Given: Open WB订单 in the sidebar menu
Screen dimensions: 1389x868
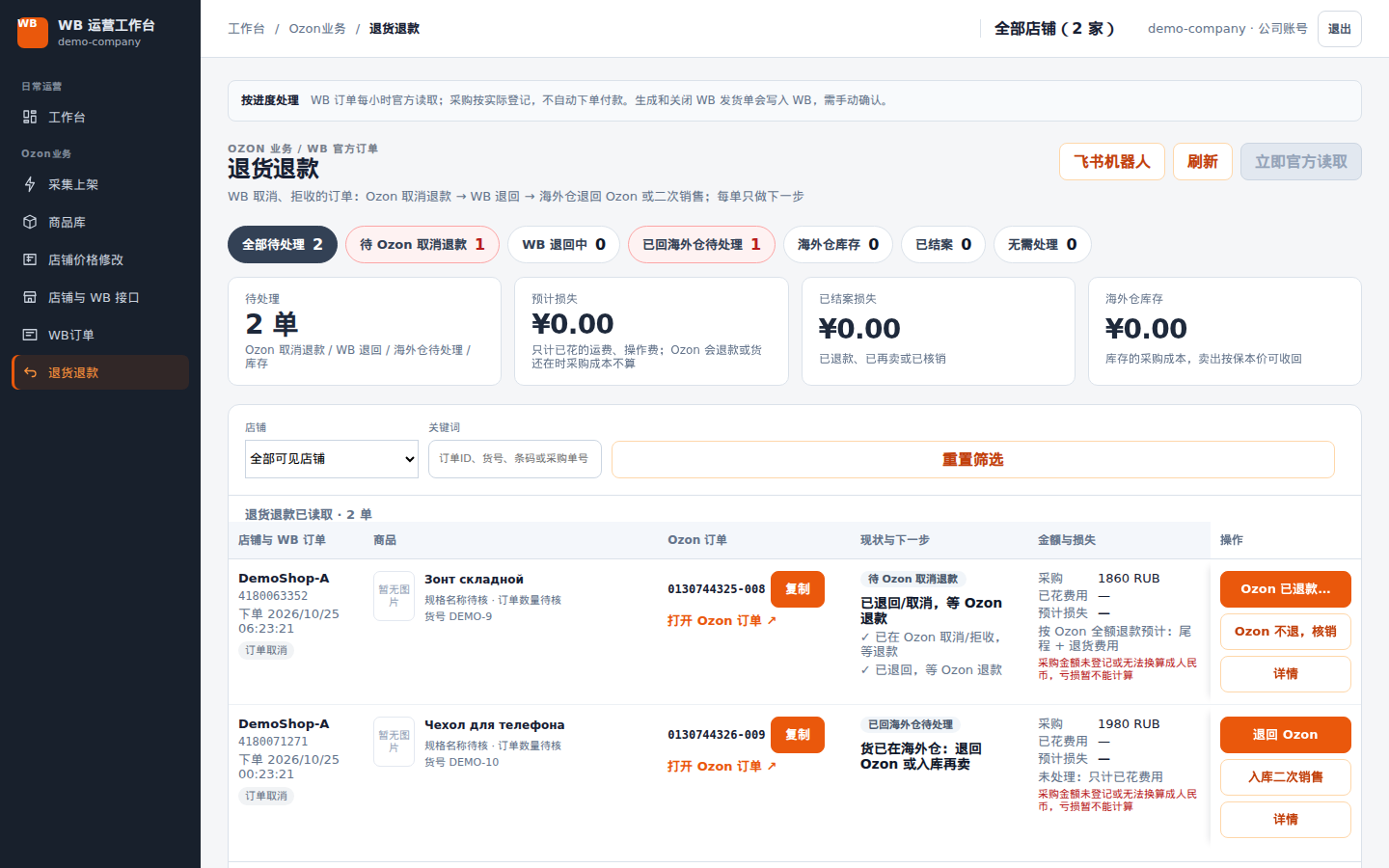Looking at the screenshot, I should click(100, 335).
